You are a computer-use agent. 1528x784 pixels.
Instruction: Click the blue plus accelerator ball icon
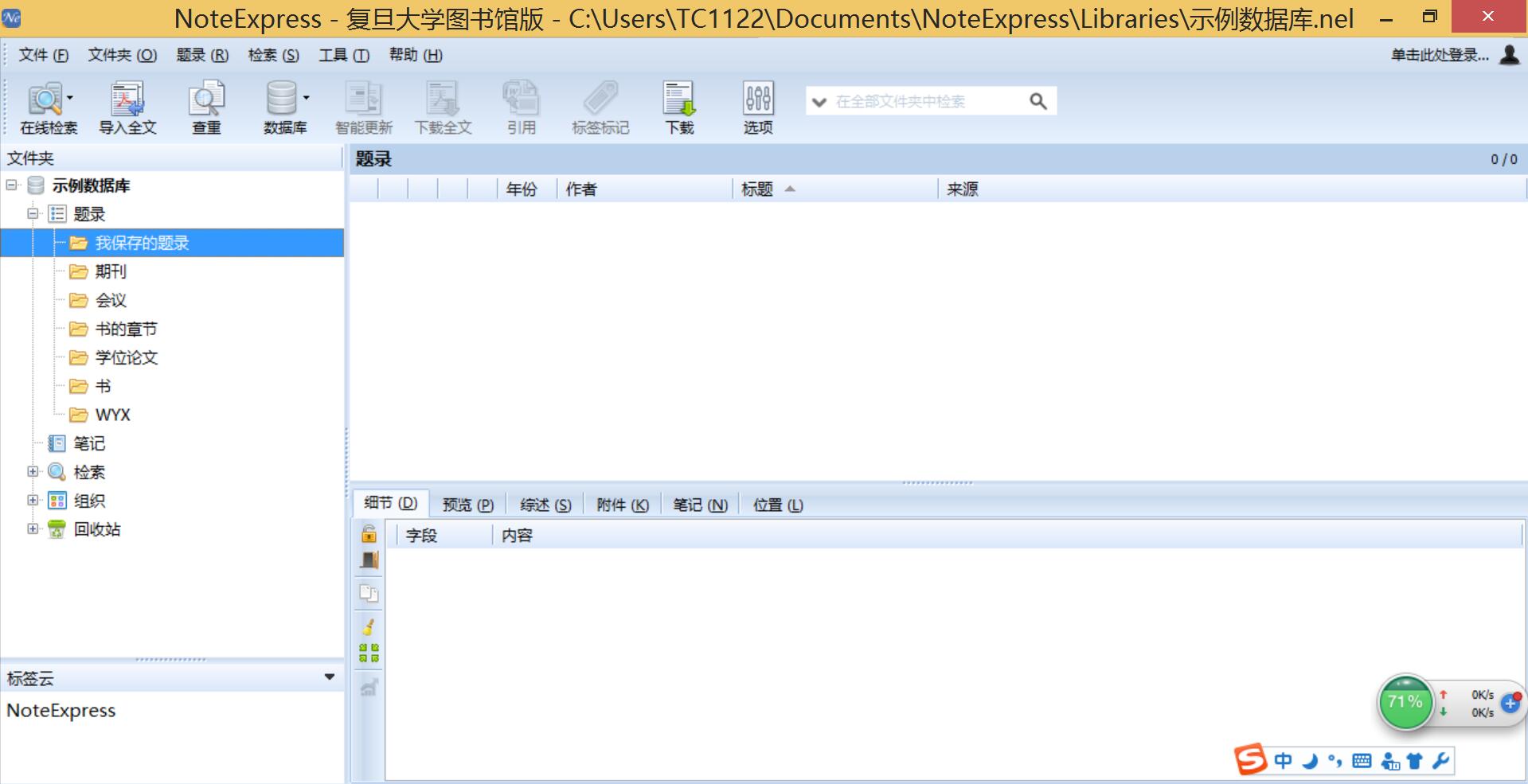coord(1510,703)
